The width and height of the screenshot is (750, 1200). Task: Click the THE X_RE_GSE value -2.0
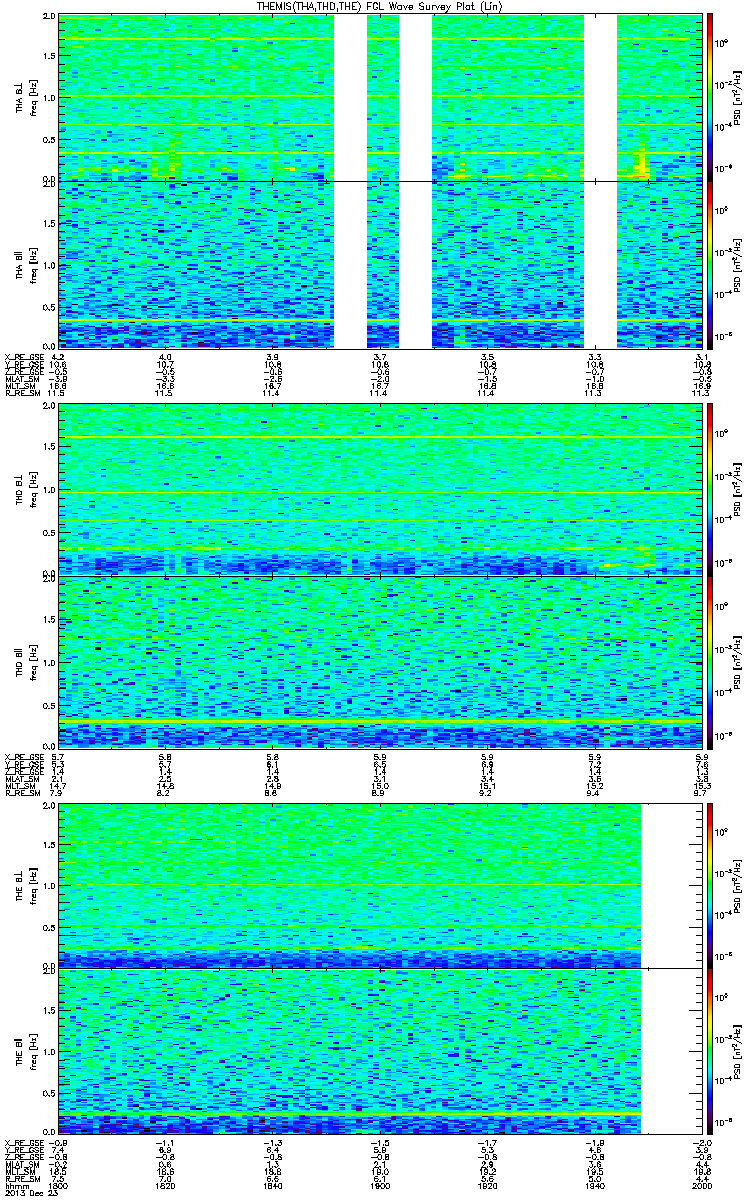click(701, 1142)
